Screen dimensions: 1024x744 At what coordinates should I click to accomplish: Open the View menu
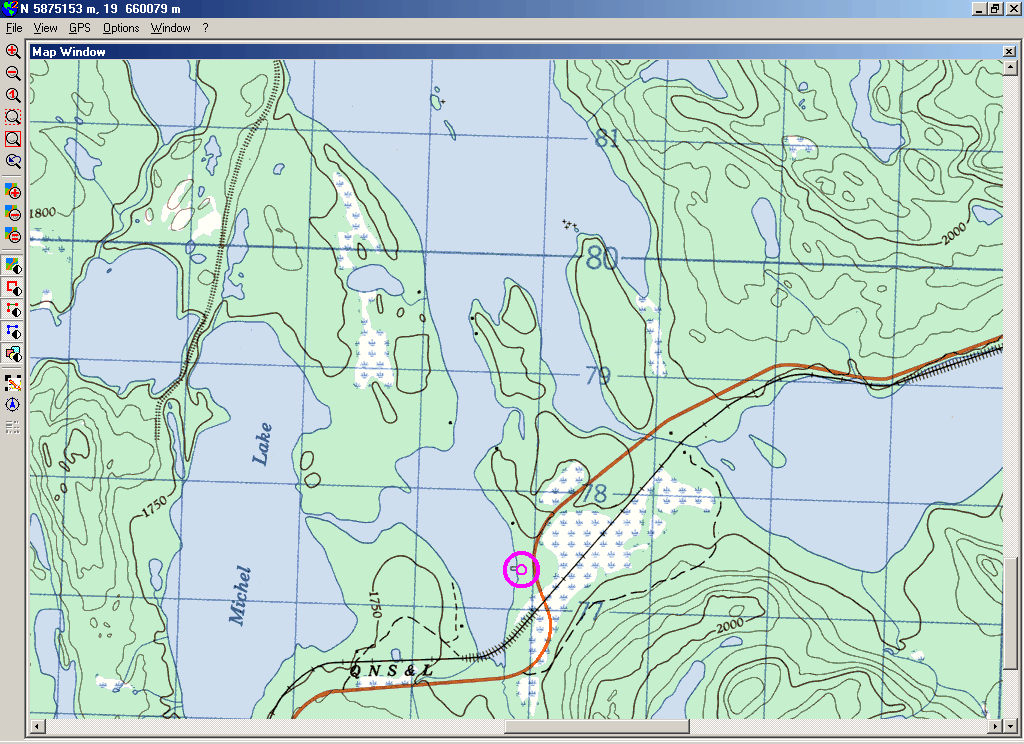(x=45, y=28)
